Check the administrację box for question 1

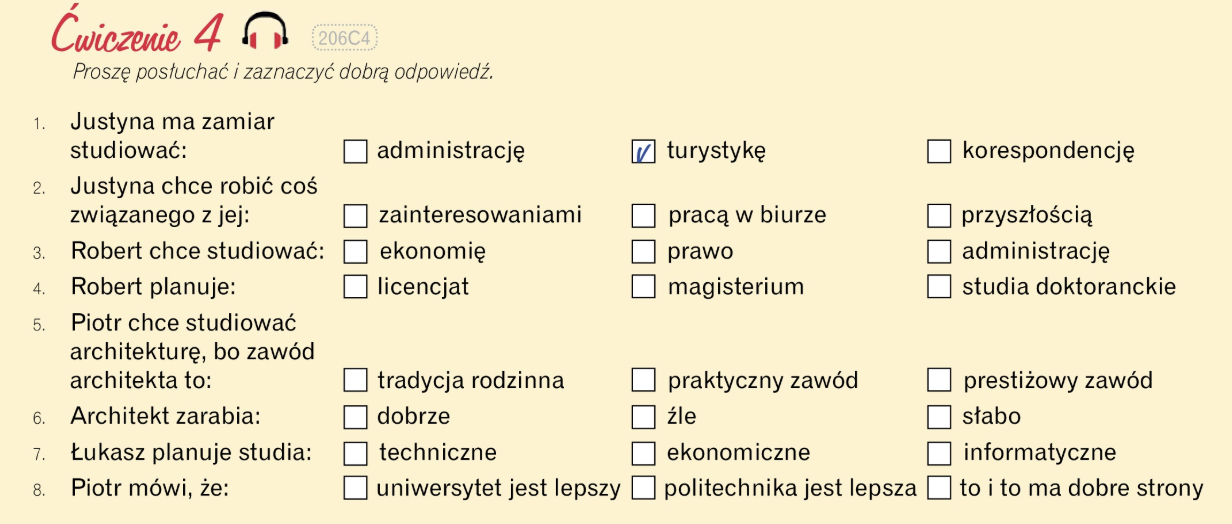coord(355,151)
